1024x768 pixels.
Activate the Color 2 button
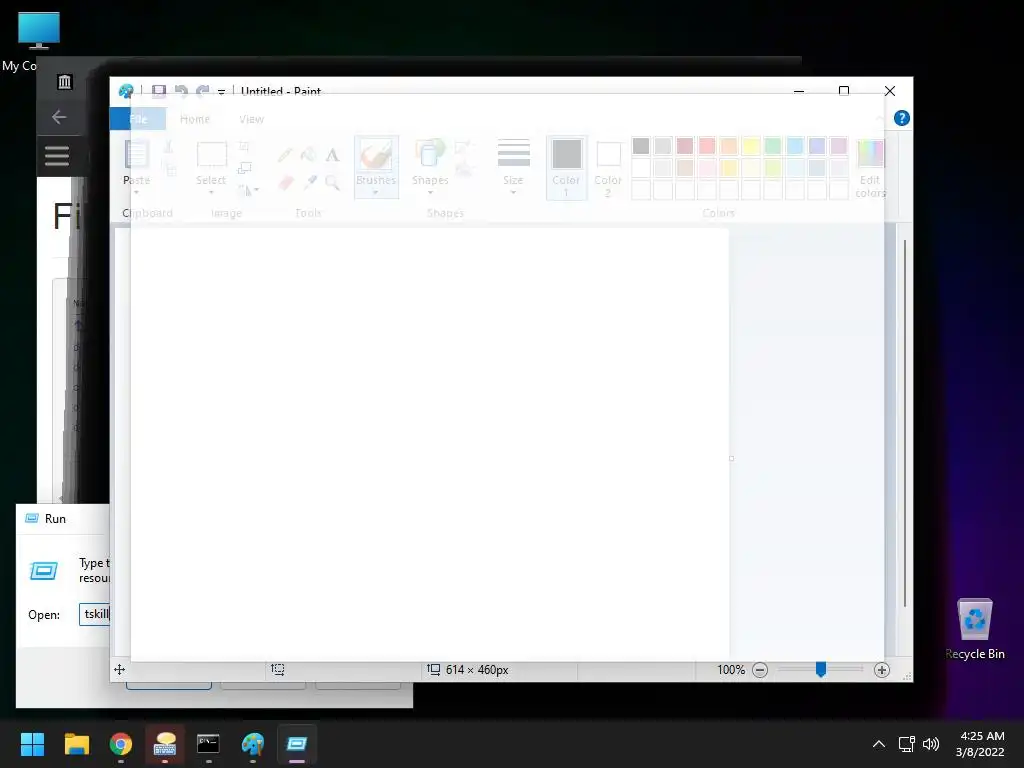pos(608,168)
